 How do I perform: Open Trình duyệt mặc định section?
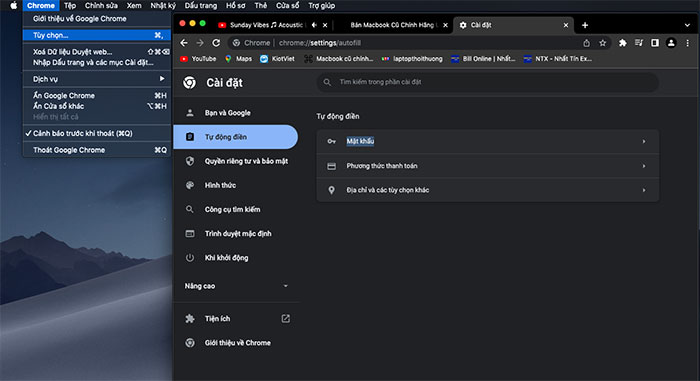pyautogui.click(x=236, y=233)
